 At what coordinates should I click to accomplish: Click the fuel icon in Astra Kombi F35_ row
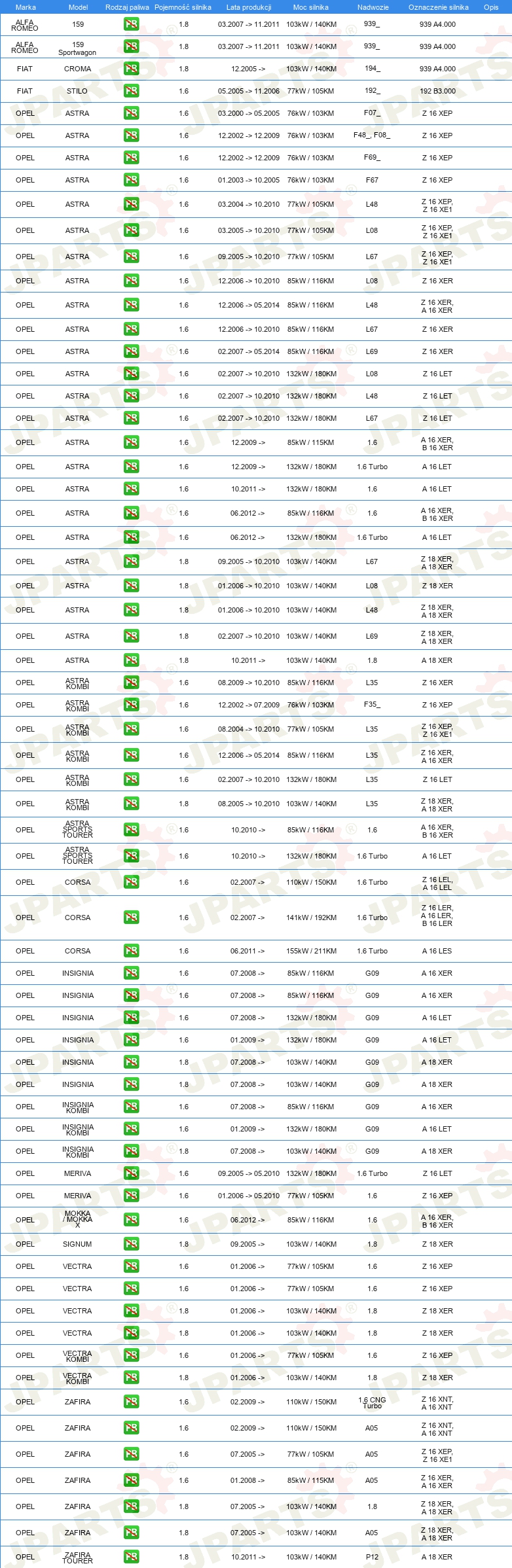click(131, 705)
